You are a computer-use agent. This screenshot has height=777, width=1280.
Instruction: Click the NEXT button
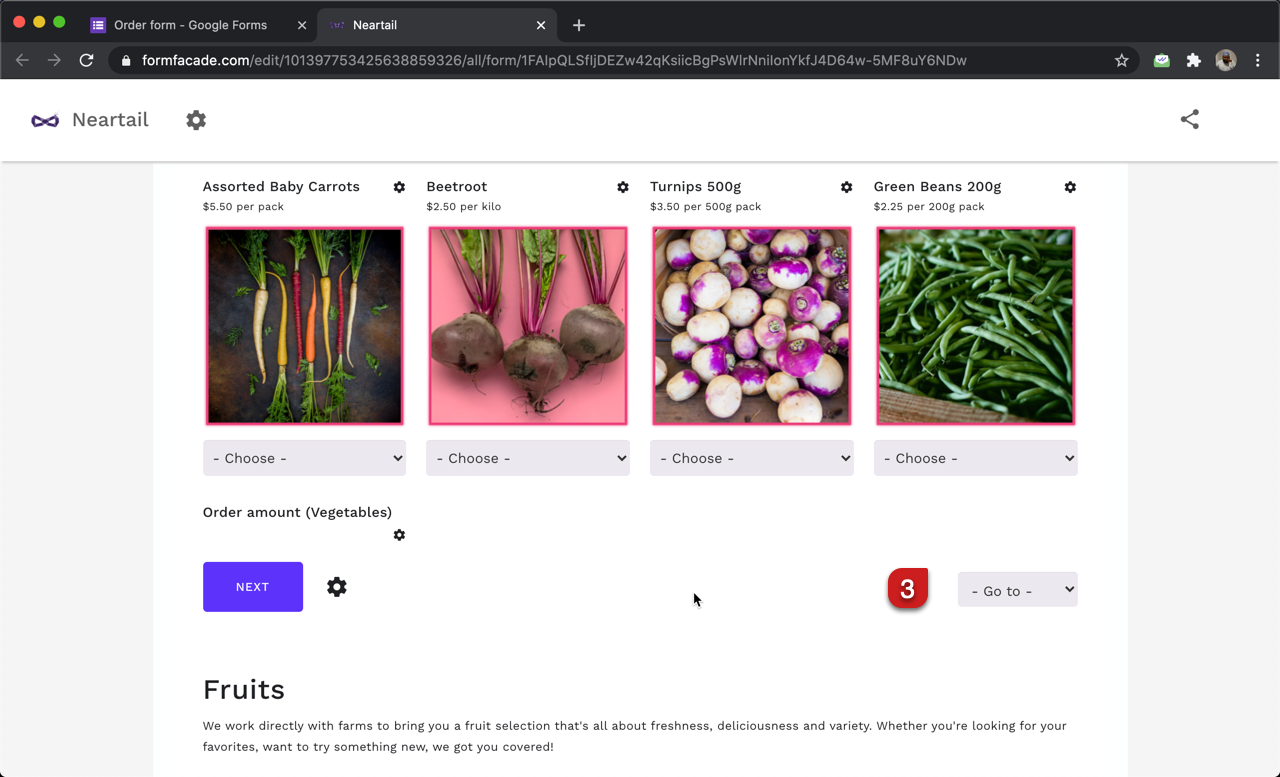(x=253, y=587)
